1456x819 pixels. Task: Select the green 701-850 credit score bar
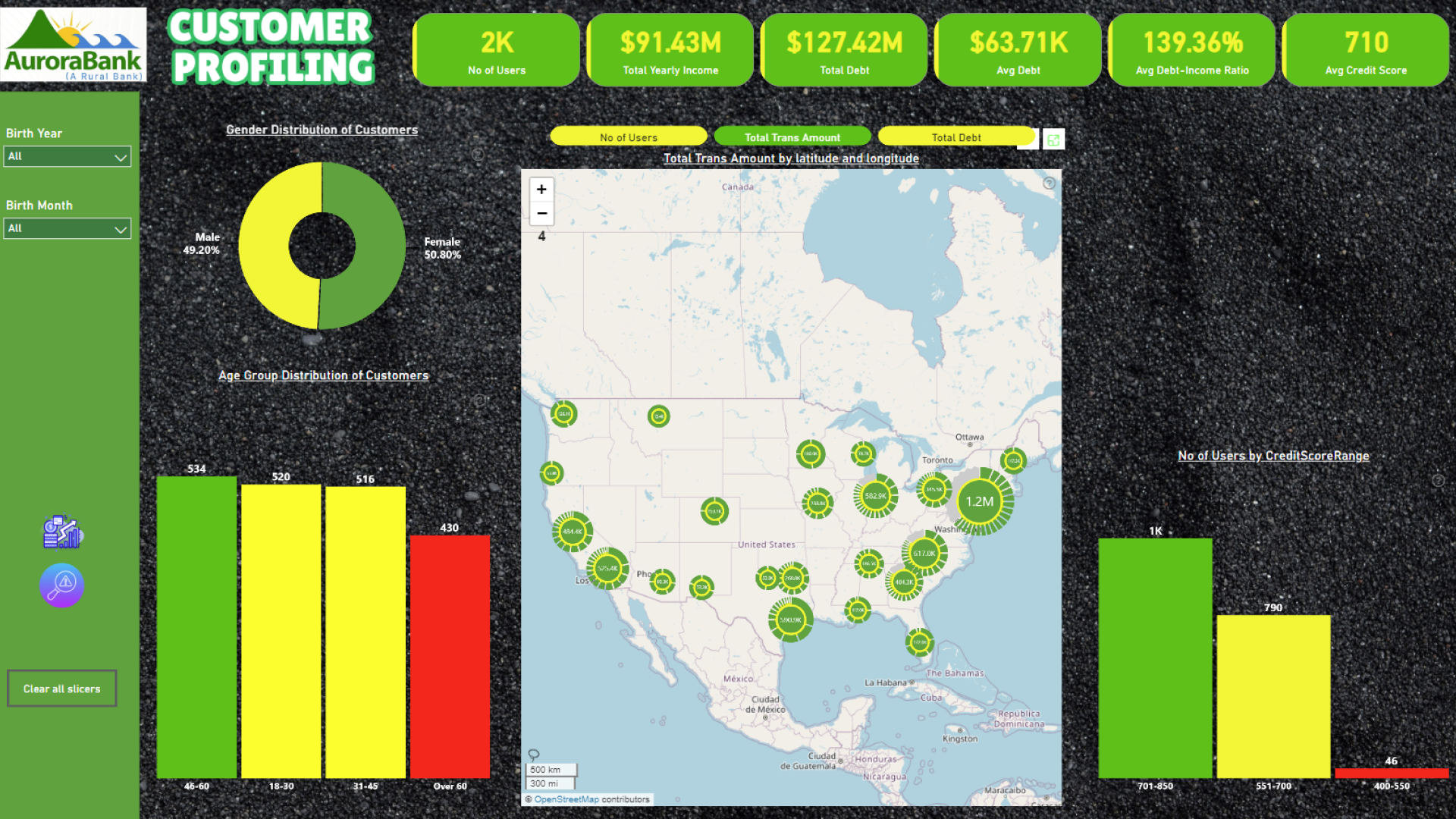pyautogui.click(x=1155, y=658)
